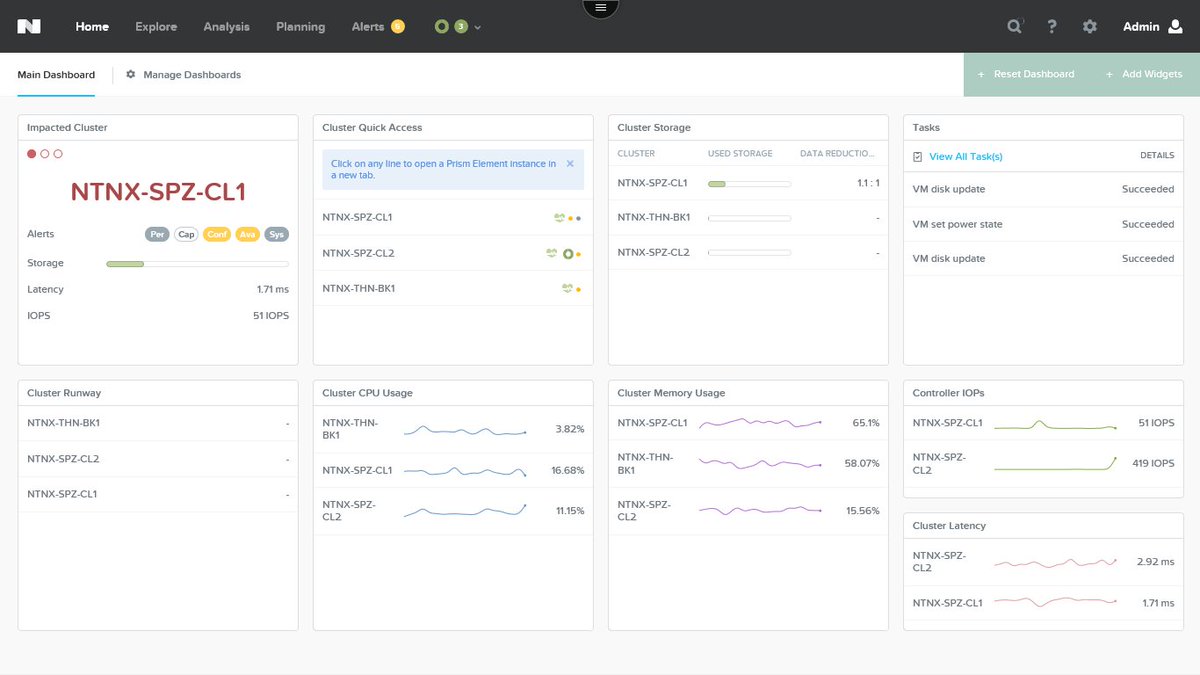Click the 65.1% memory usage value

(865, 423)
